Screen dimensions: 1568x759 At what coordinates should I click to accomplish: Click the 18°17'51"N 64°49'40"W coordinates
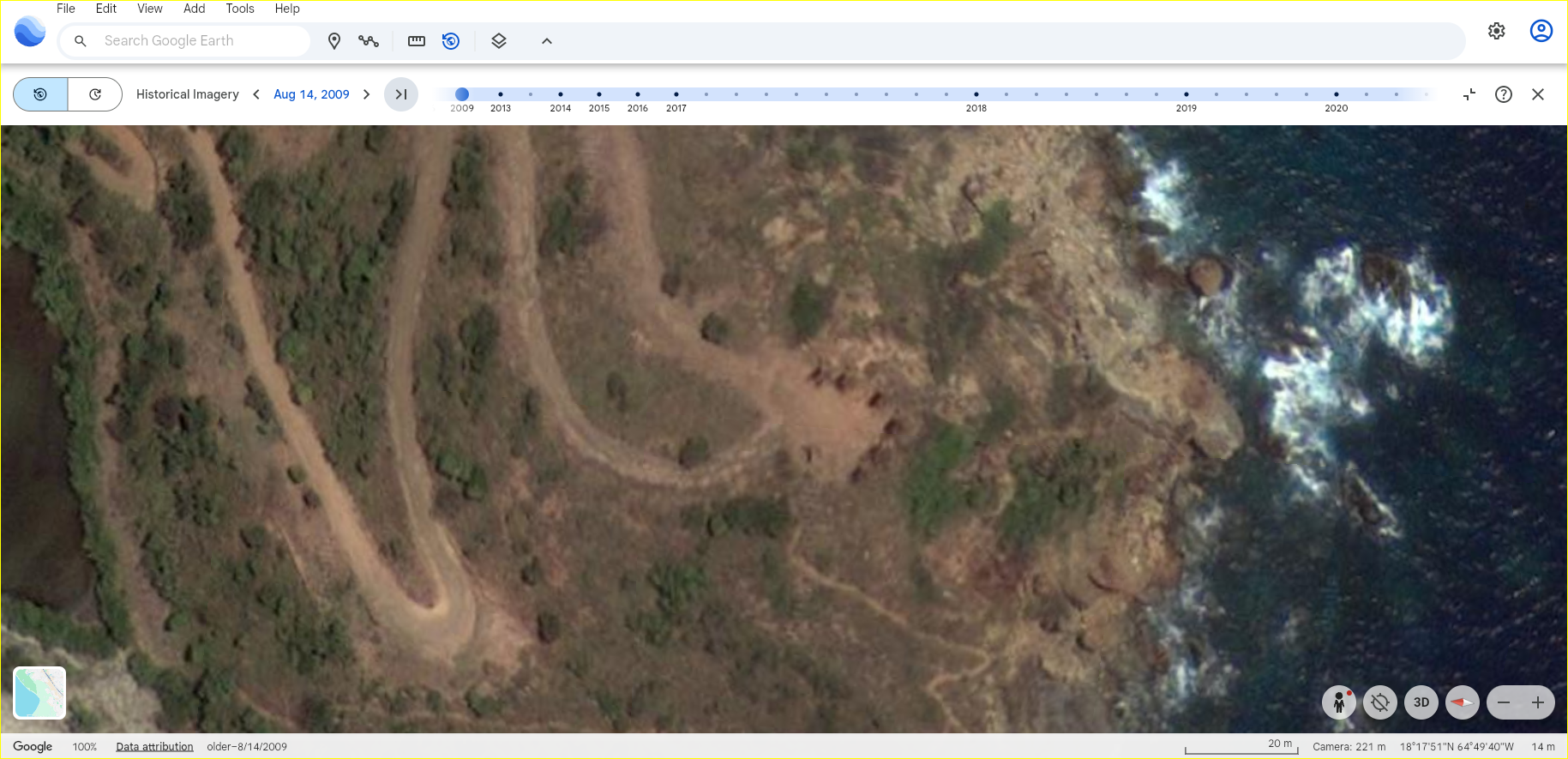click(x=1457, y=747)
